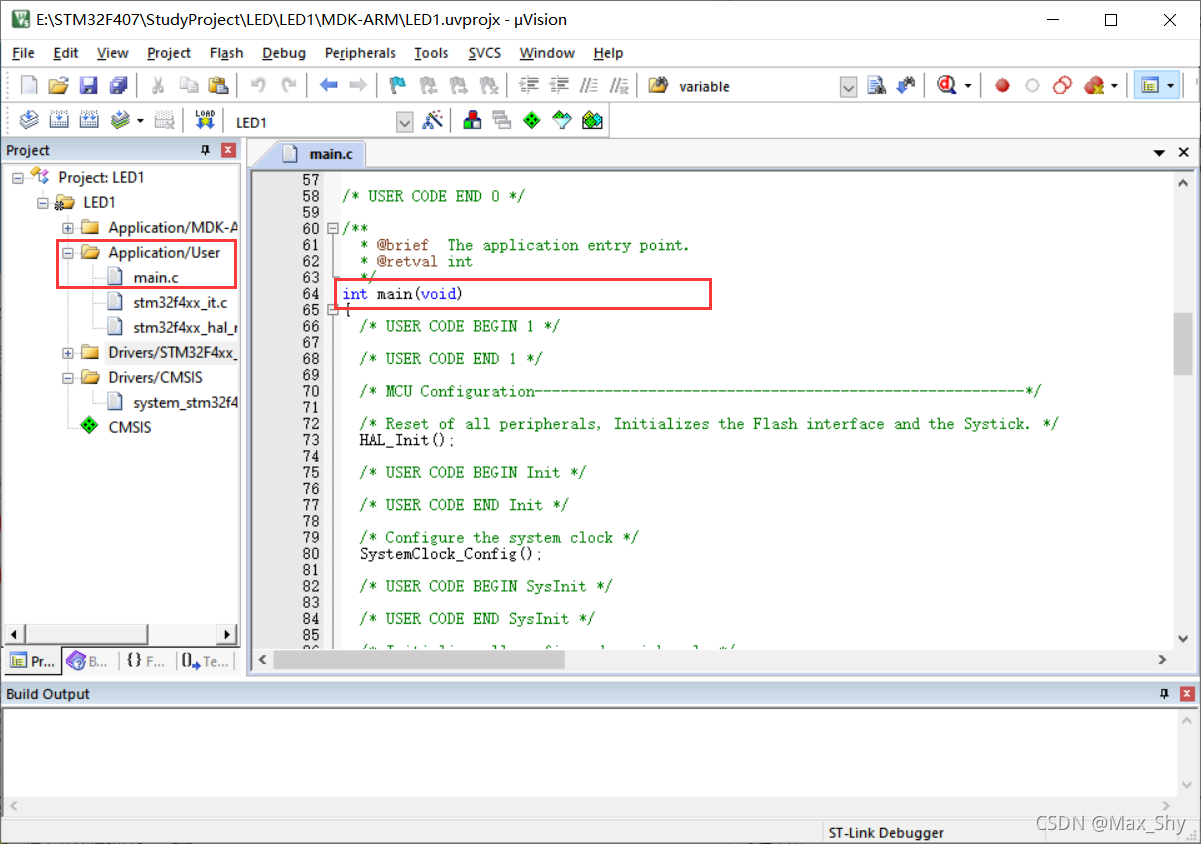Switch to the Templates panel tab
1201x844 pixels.
(x=206, y=661)
